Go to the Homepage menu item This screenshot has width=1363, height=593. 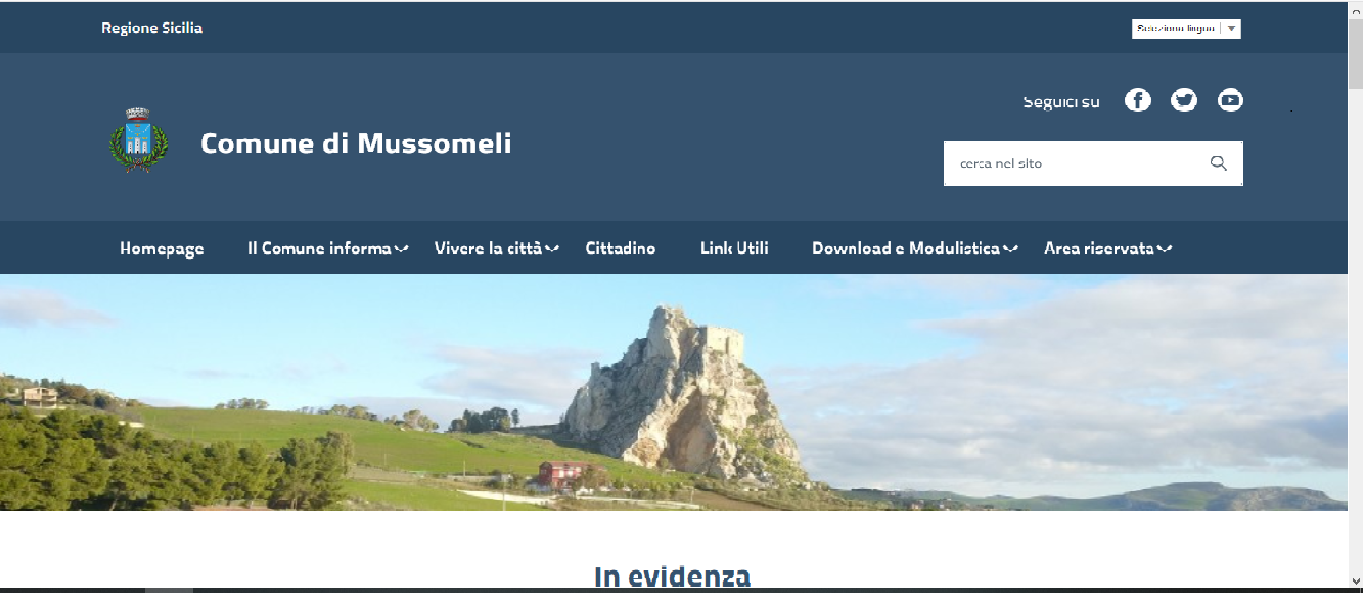tap(162, 248)
